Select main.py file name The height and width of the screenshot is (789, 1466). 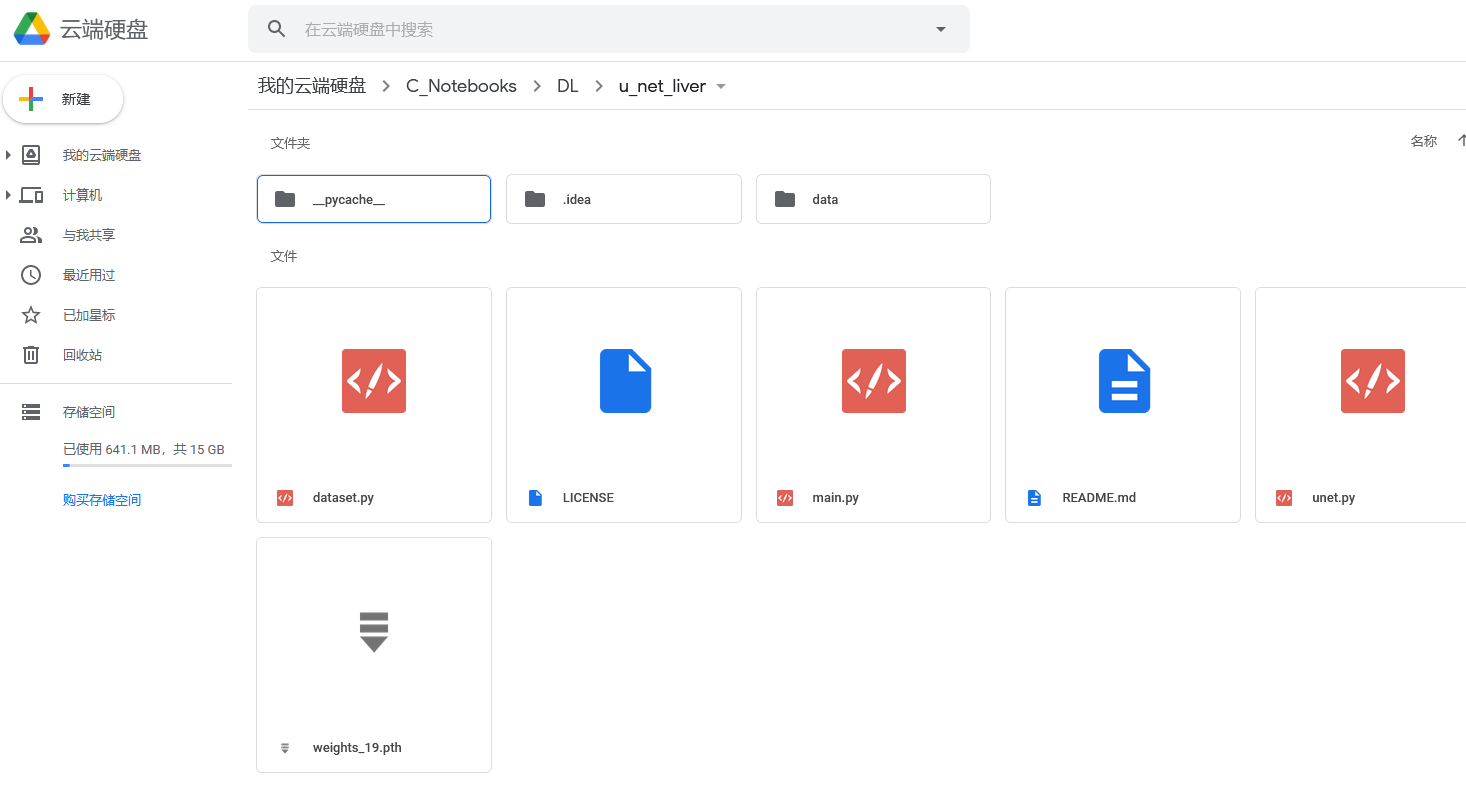click(836, 497)
